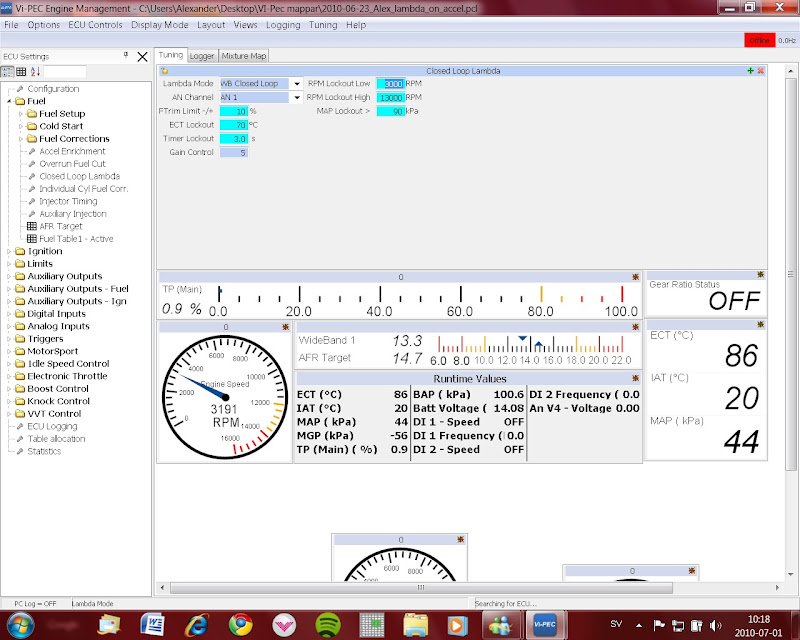Open Injector Timing settings
The height and width of the screenshot is (640, 800).
click(x=68, y=201)
